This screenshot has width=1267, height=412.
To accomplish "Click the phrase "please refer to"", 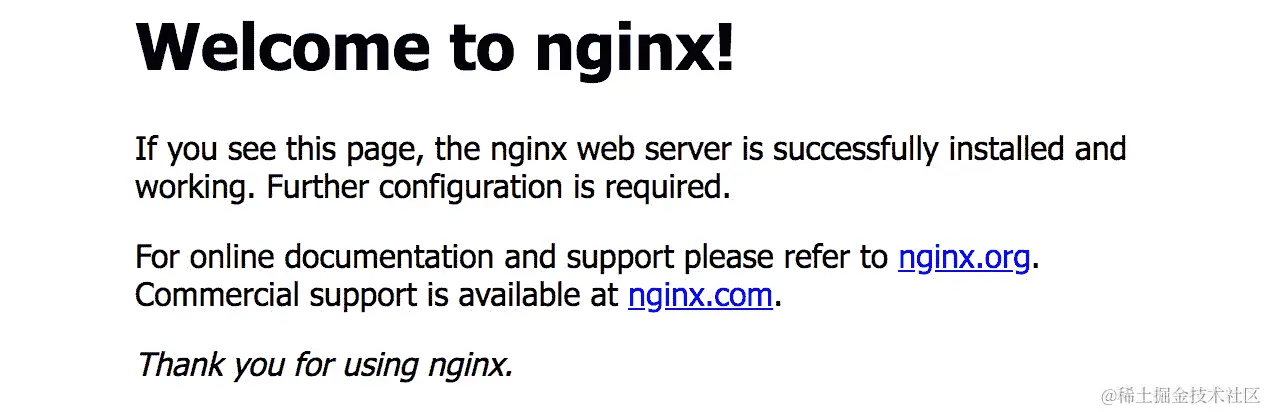I will 786,258.
